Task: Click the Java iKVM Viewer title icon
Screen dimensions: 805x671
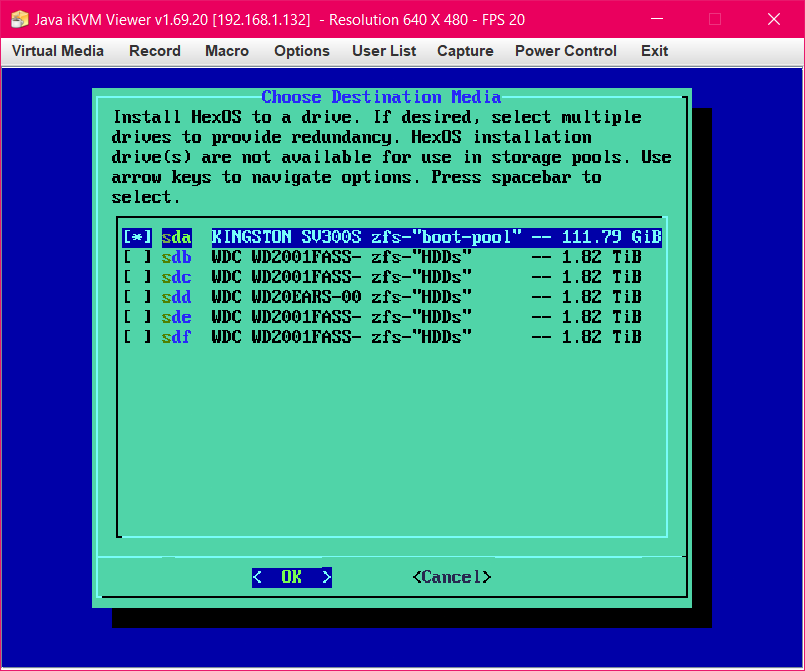Action: pyautogui.click(x=20, y=20)
